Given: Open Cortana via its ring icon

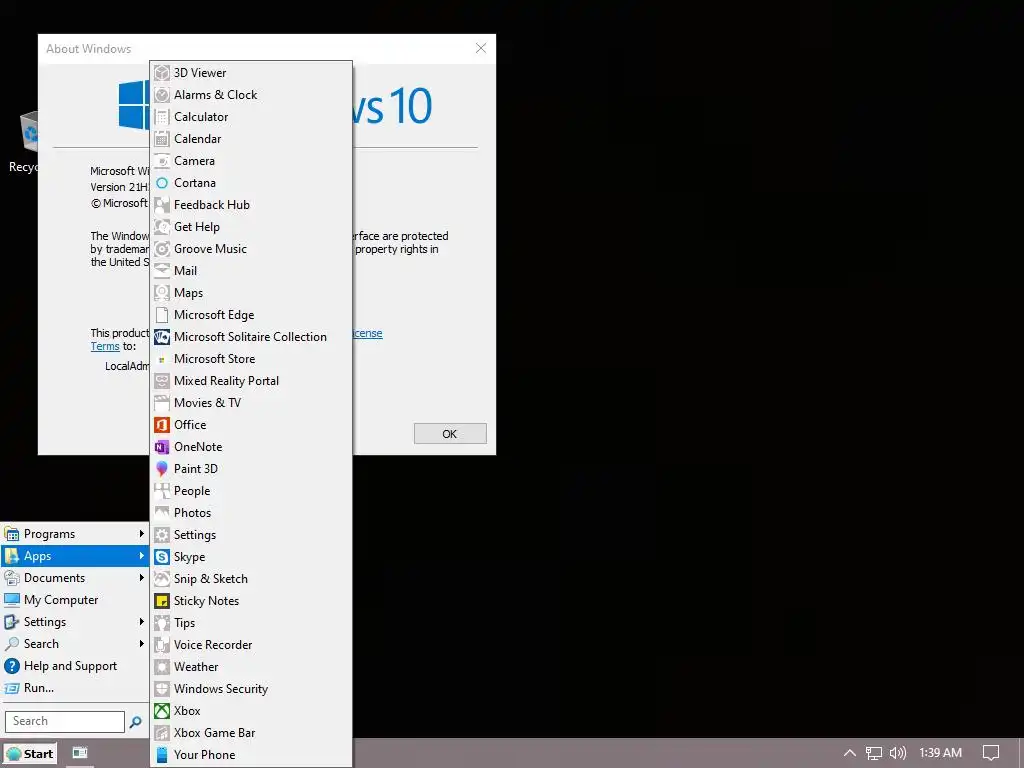Looking at the screenshot, I should pos(162,184).
